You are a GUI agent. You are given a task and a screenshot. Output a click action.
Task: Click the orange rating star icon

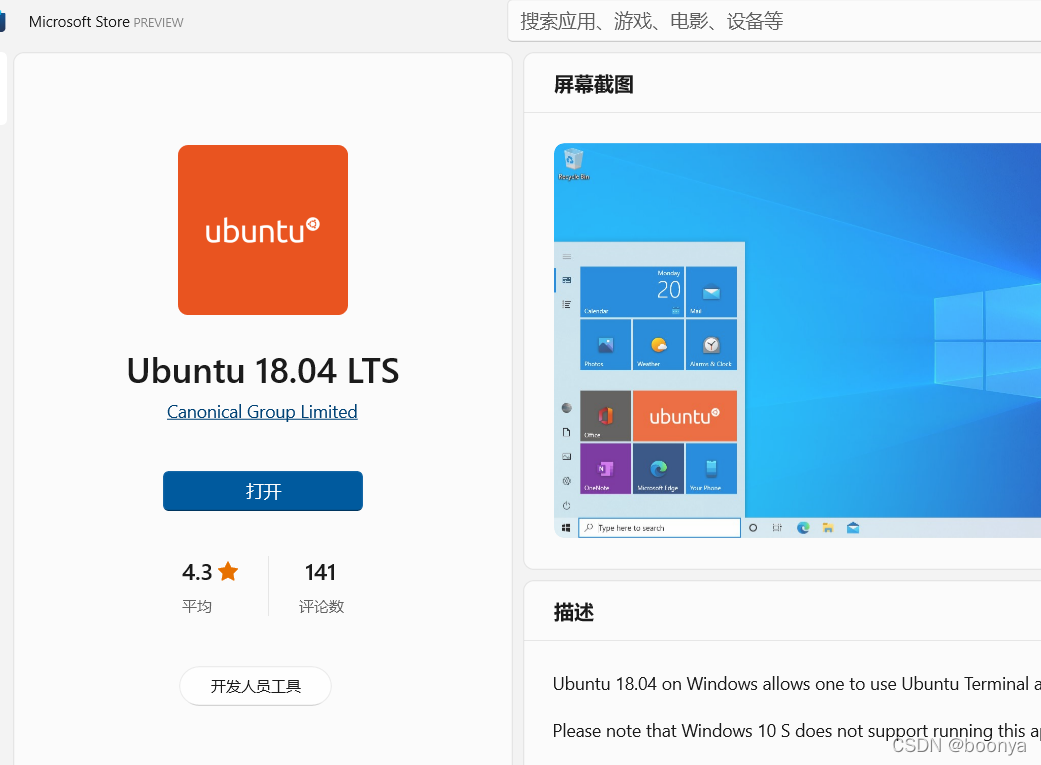click(228, 571)
